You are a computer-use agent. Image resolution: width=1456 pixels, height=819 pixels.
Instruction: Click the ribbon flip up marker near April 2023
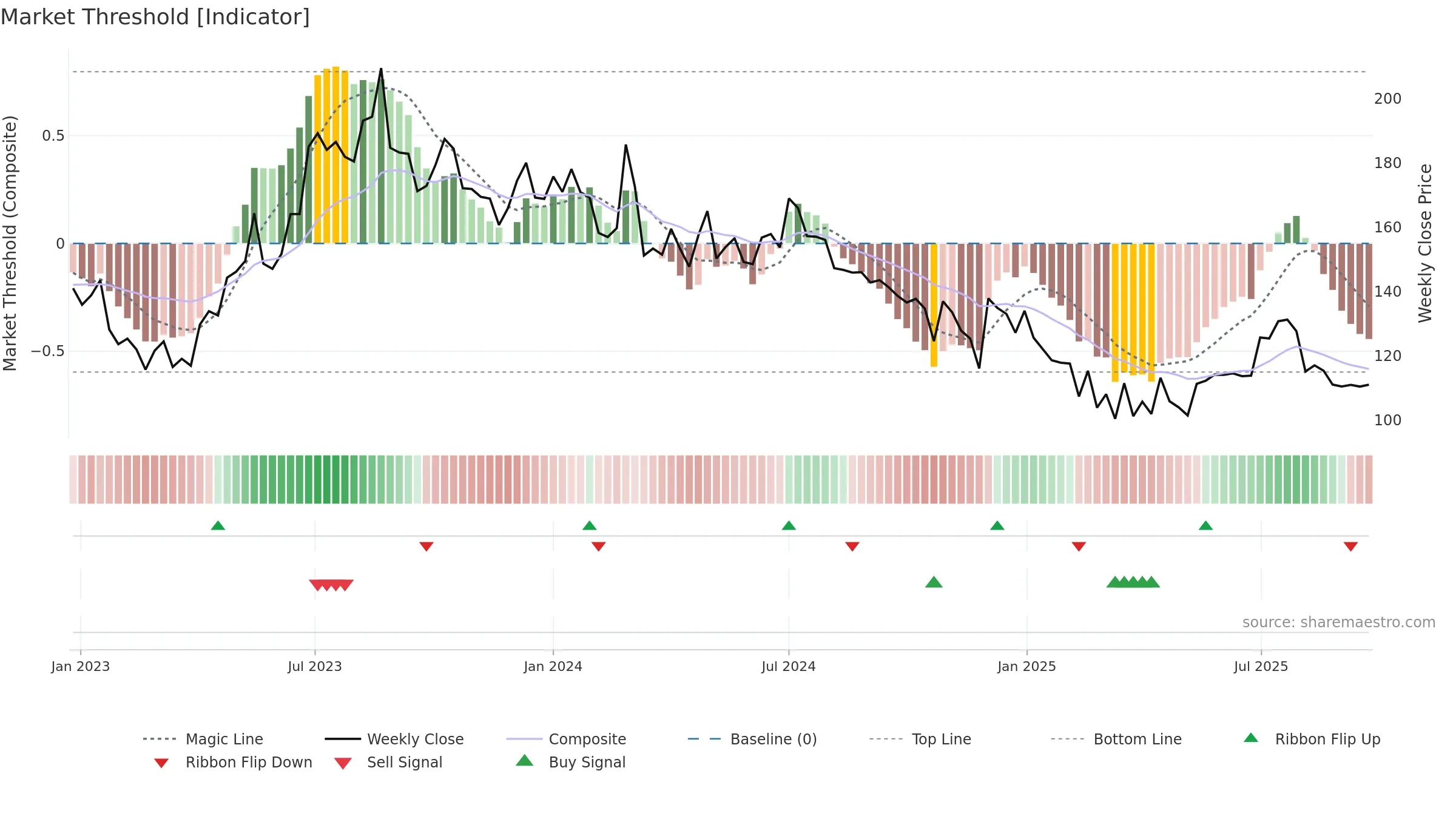(218, 525)
